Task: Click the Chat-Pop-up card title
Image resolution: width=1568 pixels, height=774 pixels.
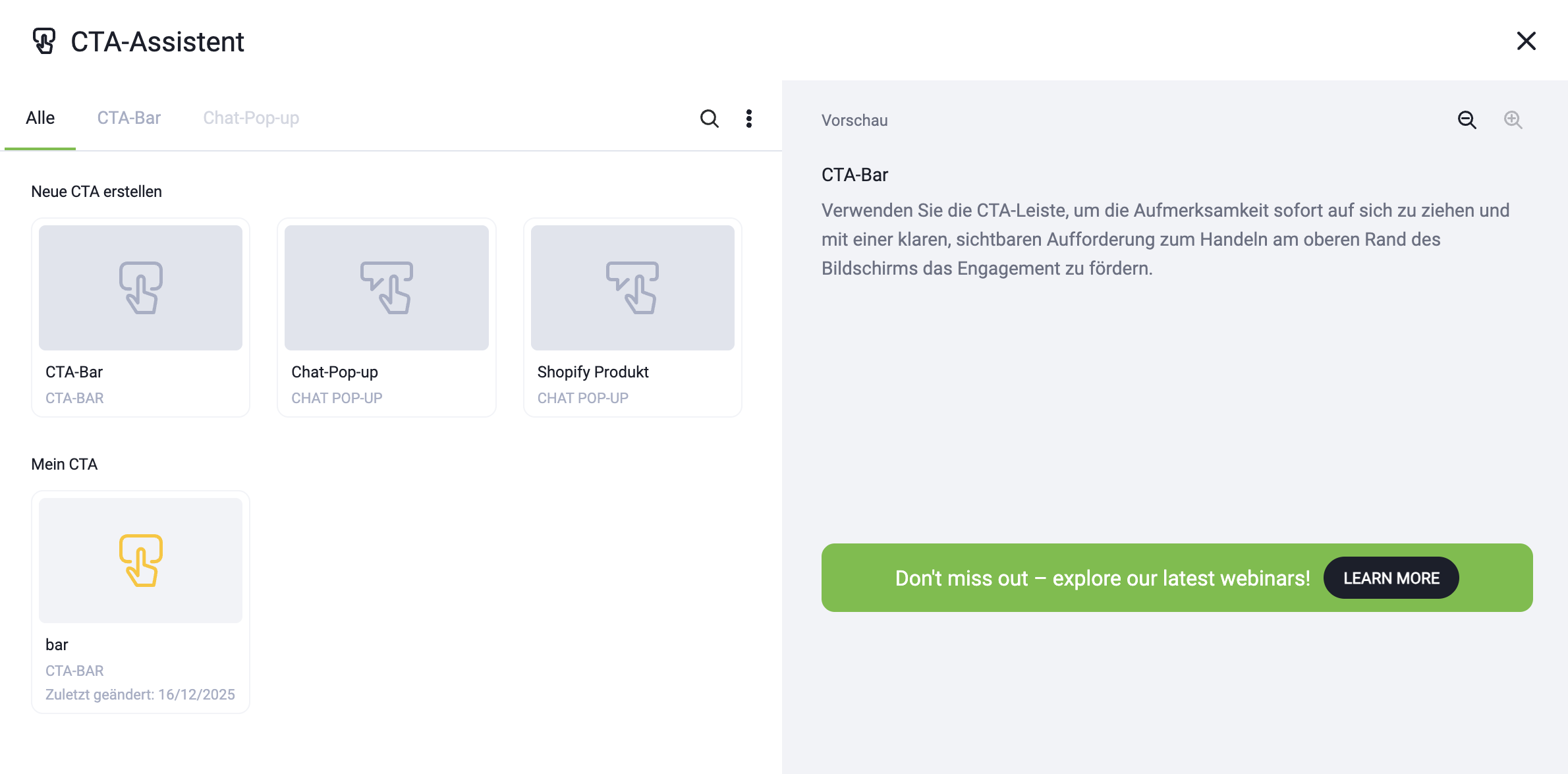Action: click(335, 372)
